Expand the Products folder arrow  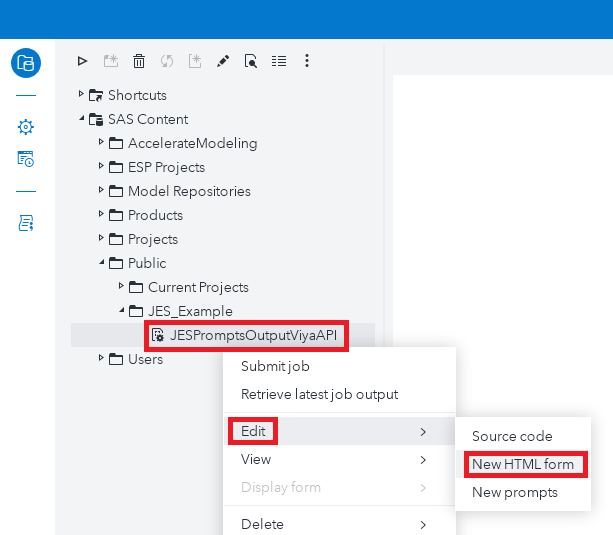click(101, 214)
